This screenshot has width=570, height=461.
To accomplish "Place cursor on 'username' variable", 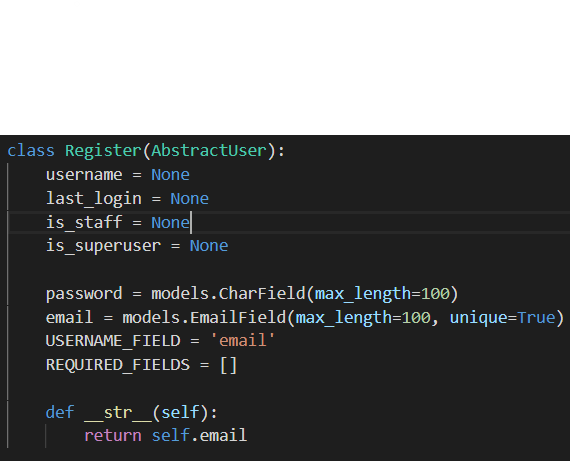I will tap(84, 175).
